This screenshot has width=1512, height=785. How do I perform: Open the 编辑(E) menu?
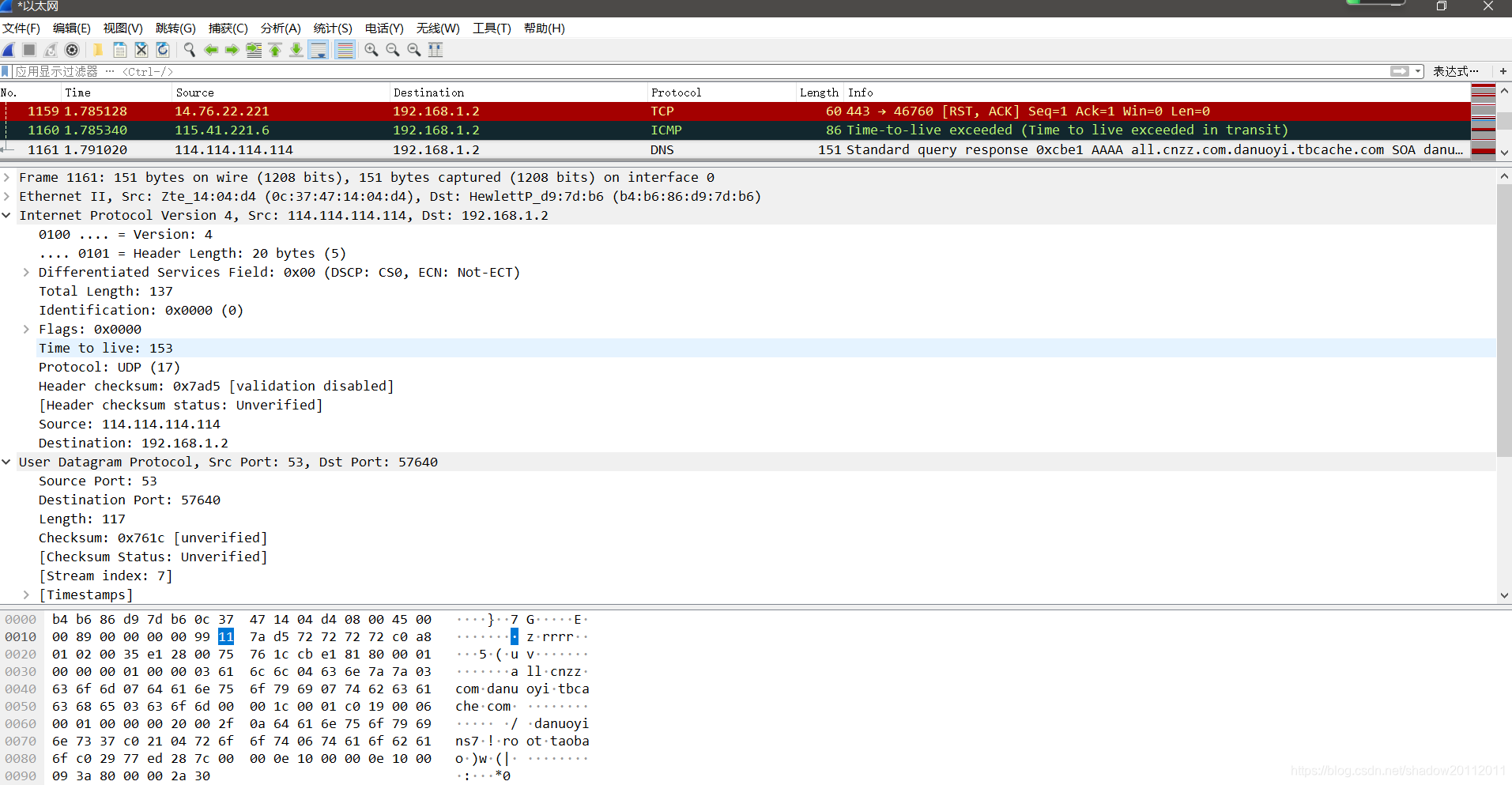(x=72, y=28)
